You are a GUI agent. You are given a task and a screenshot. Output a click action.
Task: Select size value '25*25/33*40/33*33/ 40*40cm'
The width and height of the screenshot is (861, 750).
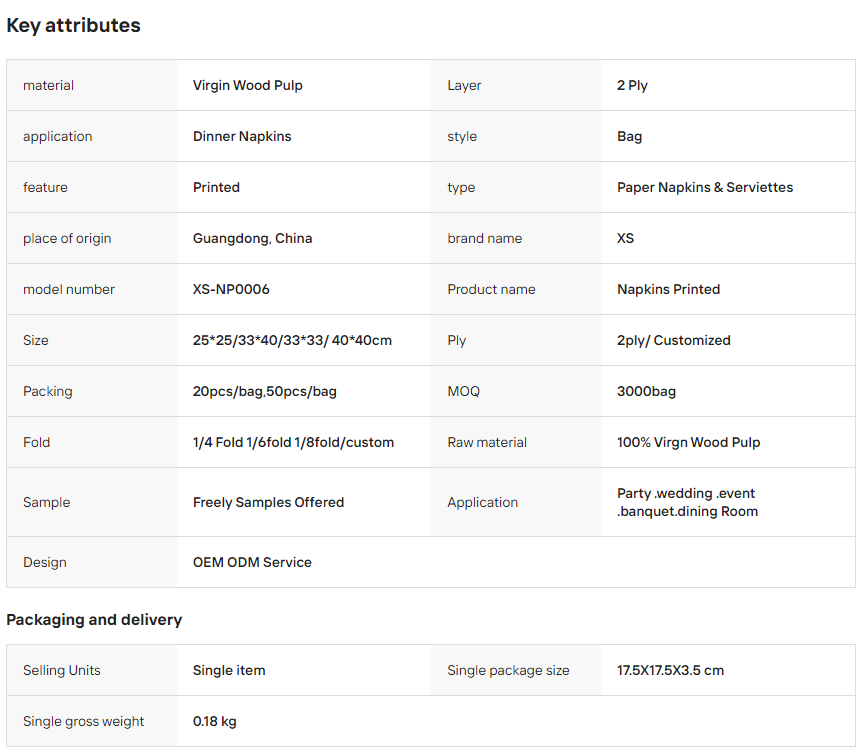coord(292,340)
